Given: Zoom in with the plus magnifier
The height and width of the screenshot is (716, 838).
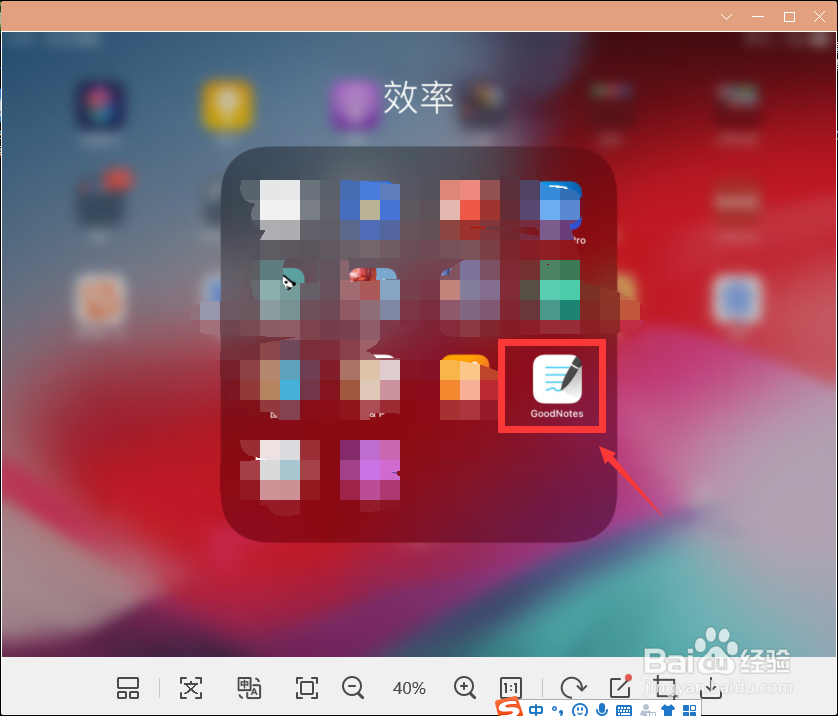Looking at the screenshot, I should click(x=464, y=687).
